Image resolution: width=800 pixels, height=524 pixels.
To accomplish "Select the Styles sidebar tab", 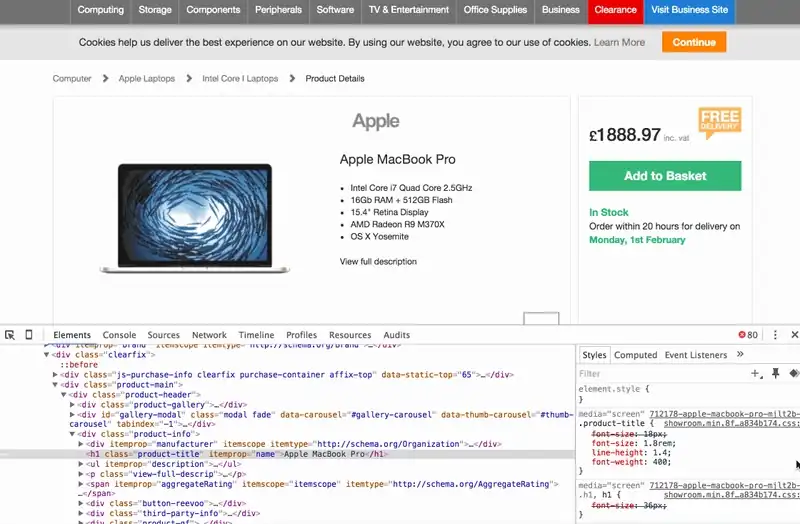I will tap(594, 355).
